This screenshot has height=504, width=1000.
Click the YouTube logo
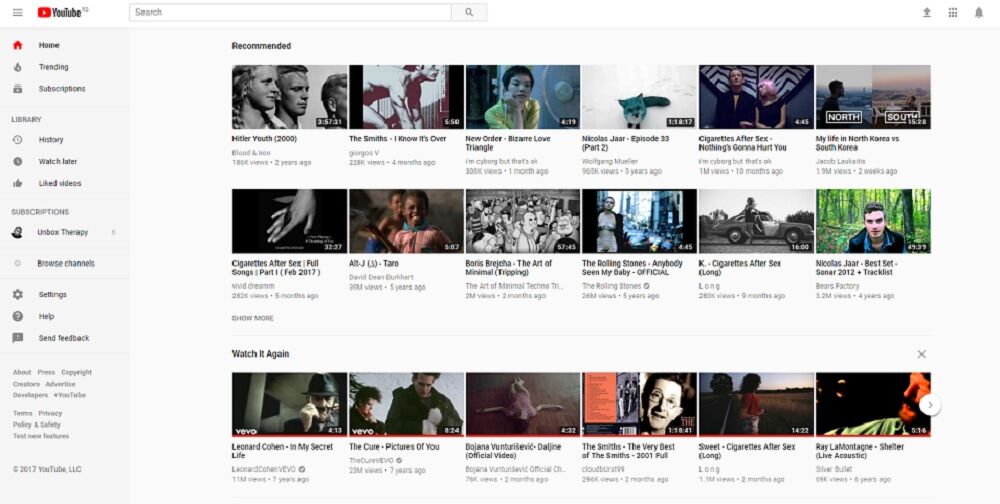coord(62,12)
